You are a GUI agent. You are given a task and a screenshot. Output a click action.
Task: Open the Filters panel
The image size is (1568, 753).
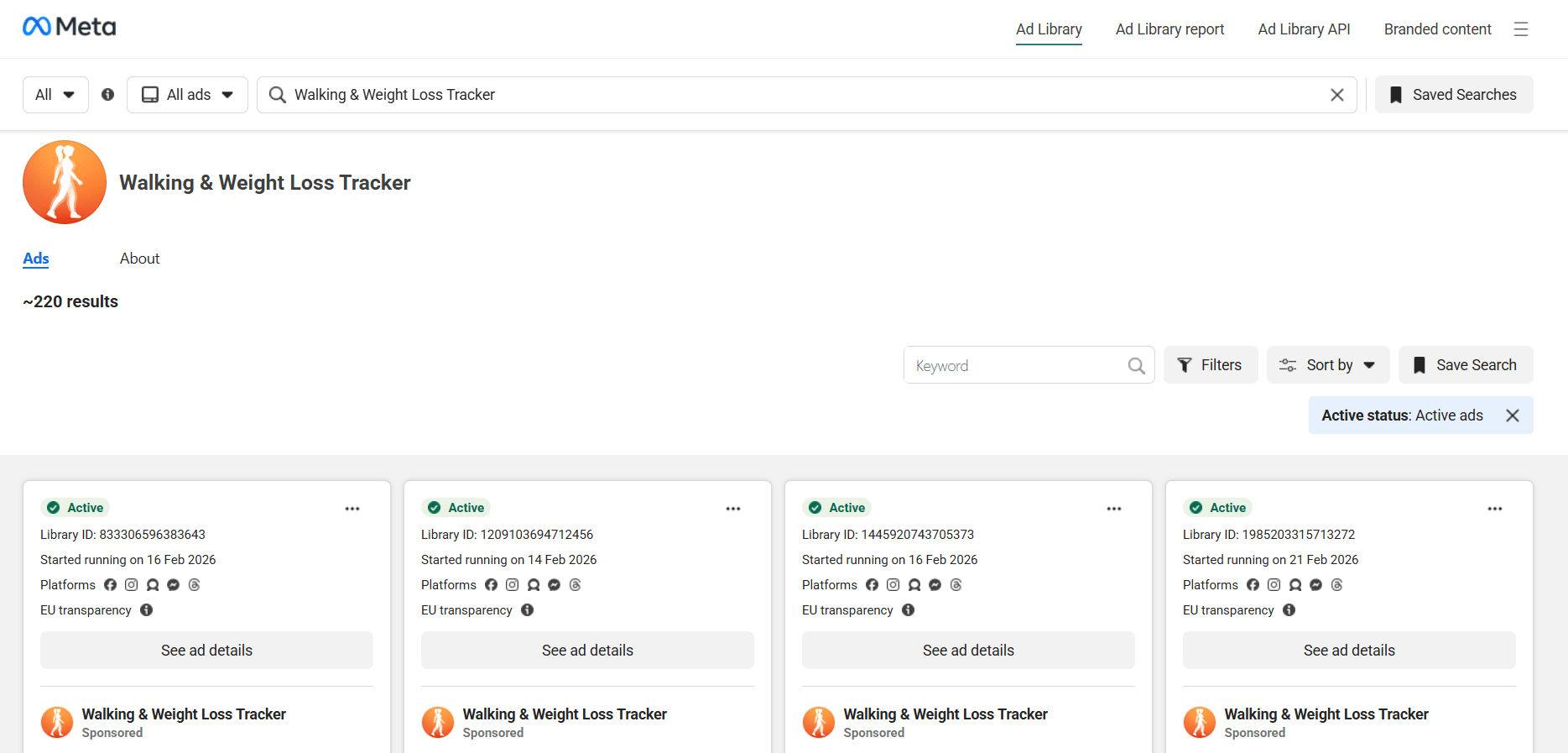(x=1211, y=365)
